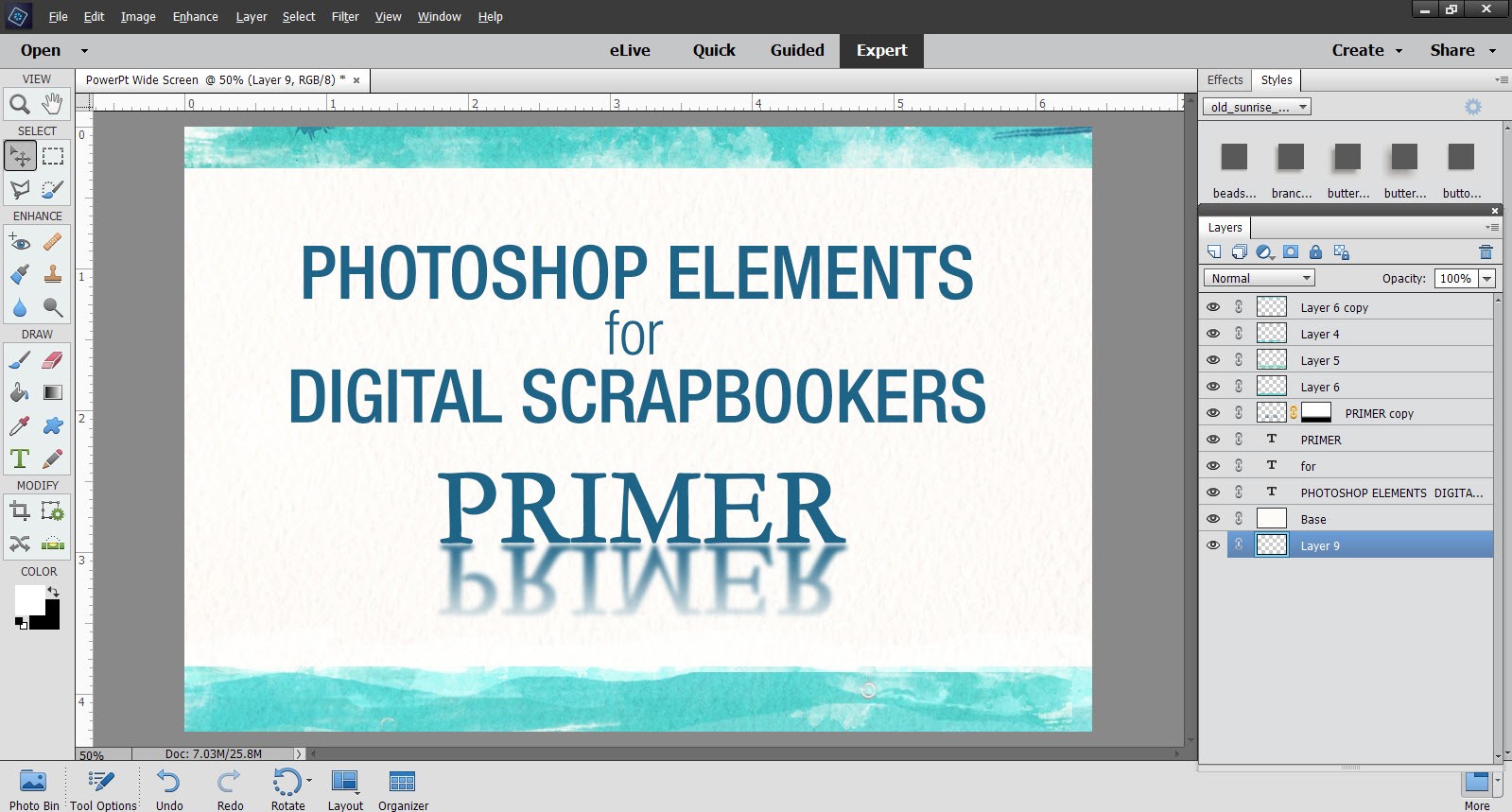Open the old_sunrise styles library dropdown
This screenshot has width=1512, height=812.
coord(1257,107)
